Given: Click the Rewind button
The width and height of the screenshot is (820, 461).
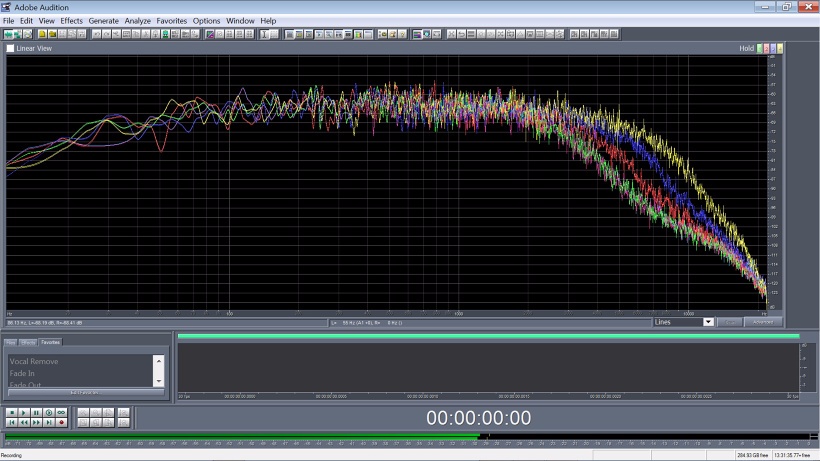Looking at the screenshot, I should [24, 422].
